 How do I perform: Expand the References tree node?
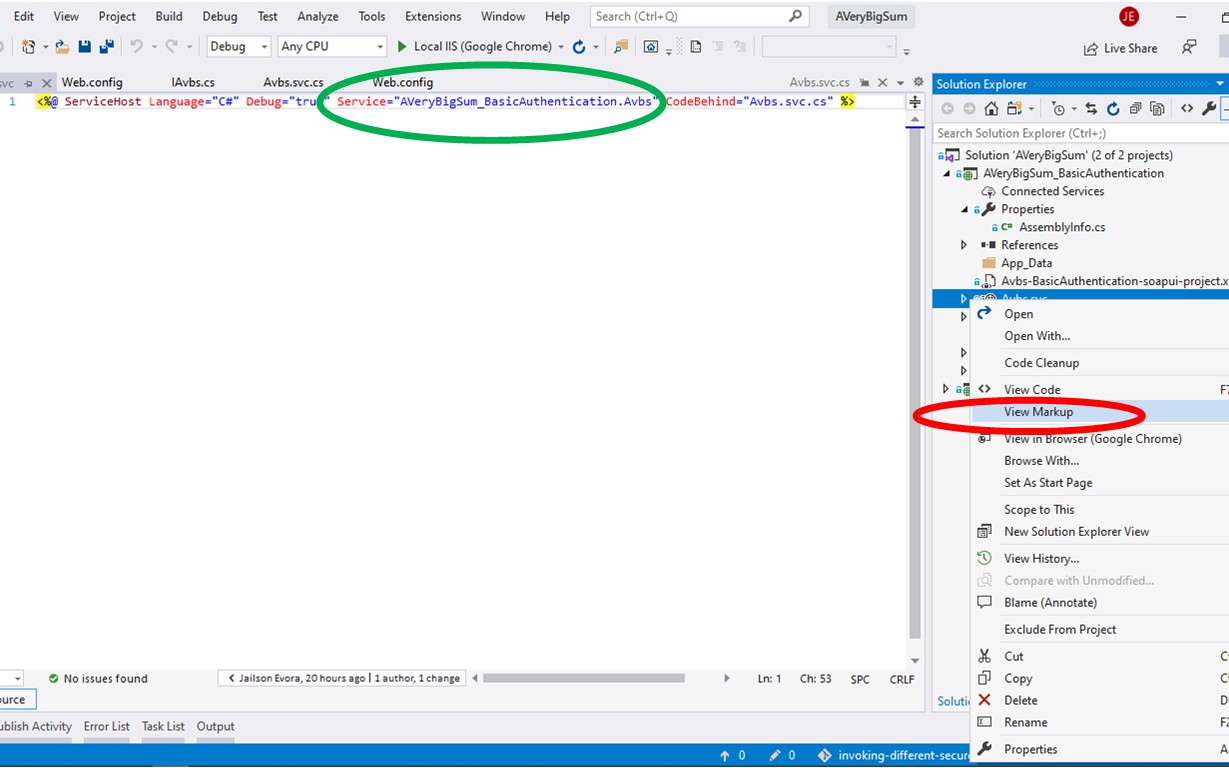[x=964, y=245]
